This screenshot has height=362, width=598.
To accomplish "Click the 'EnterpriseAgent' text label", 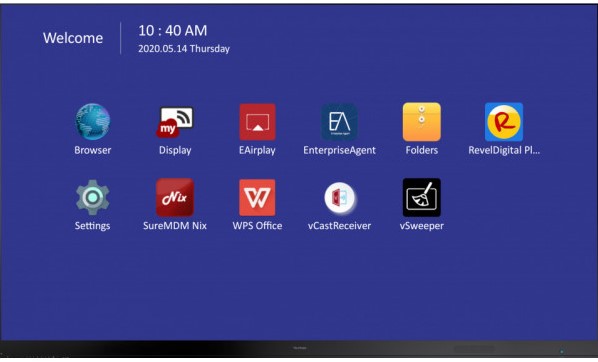I will coord(339,150).
